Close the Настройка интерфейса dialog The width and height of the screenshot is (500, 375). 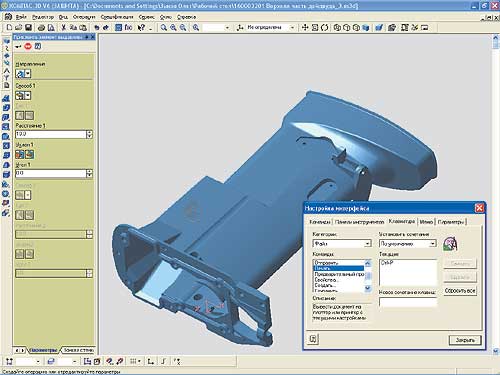click(479, 208)
